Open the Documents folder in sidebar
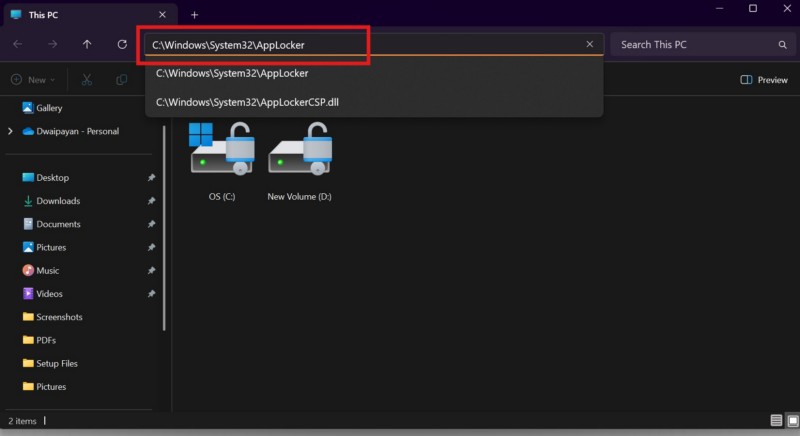800x436 pixels. click(x=52, y=224)
